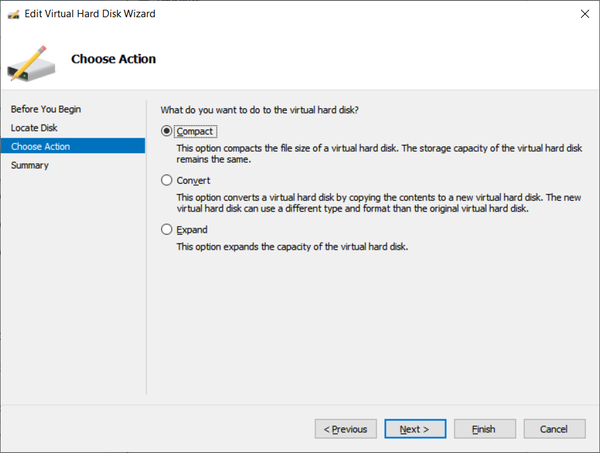Cancel the Edit Virtual Hard Disk Wizard
Viewport: 600px width, 453px height.
click(554, 429)
